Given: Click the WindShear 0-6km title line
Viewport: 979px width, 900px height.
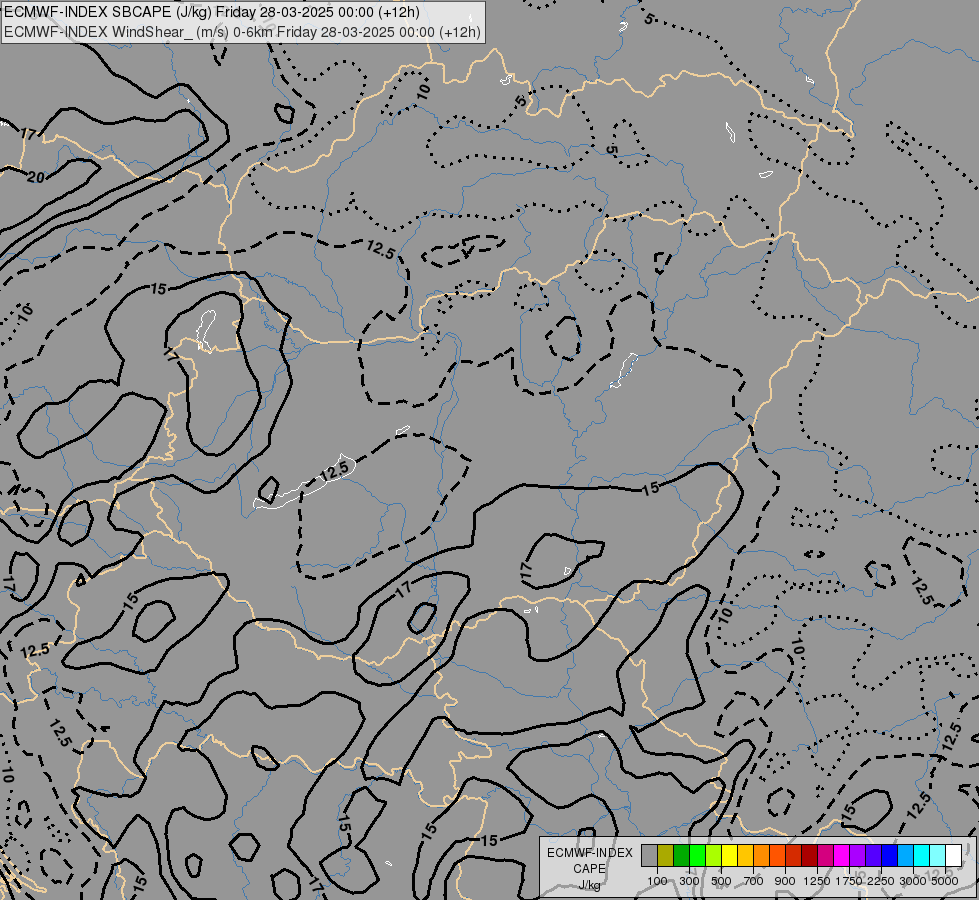Looking at the screenshot, I should point(242,32).
